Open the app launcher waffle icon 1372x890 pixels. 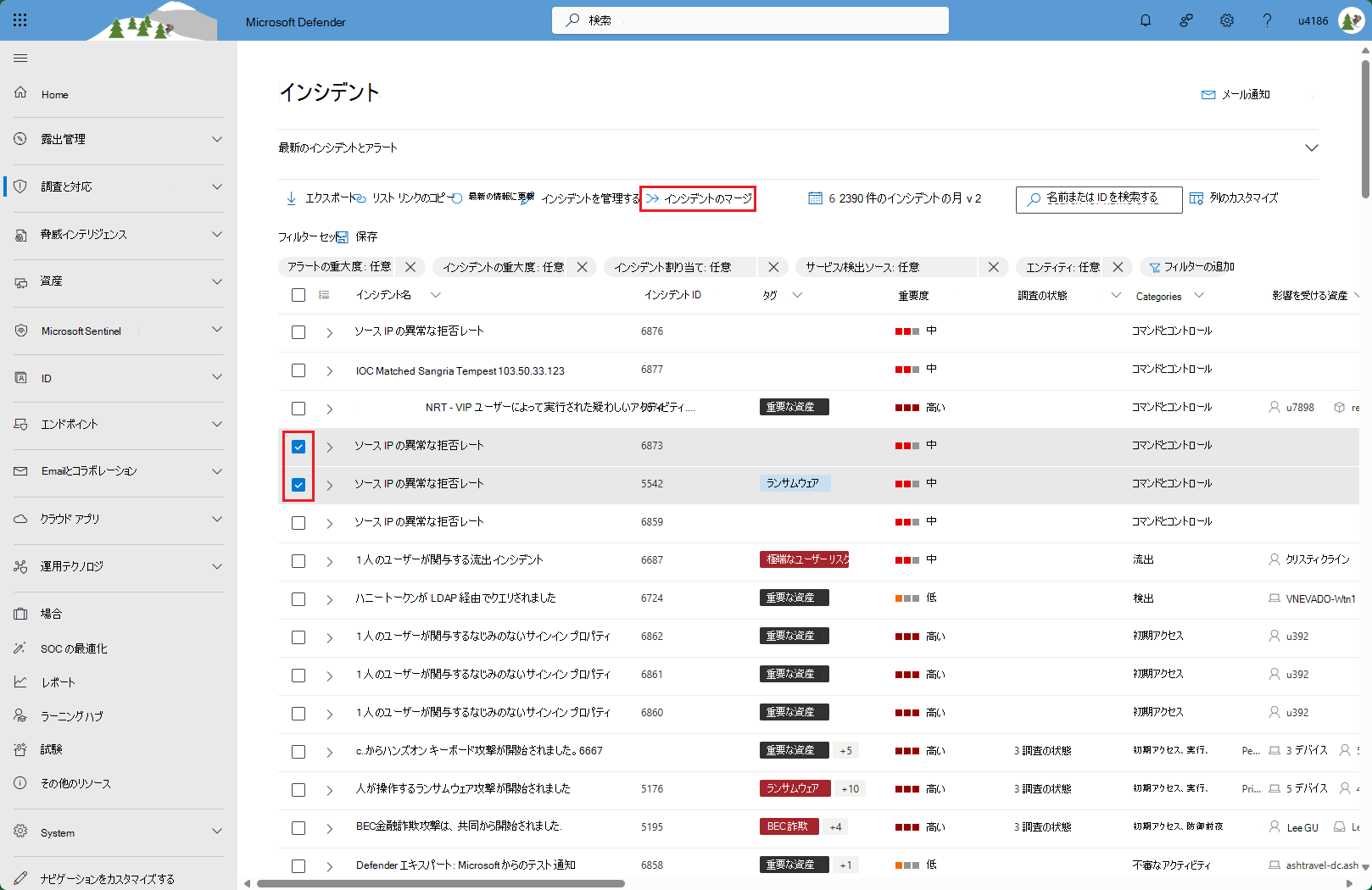20,20
